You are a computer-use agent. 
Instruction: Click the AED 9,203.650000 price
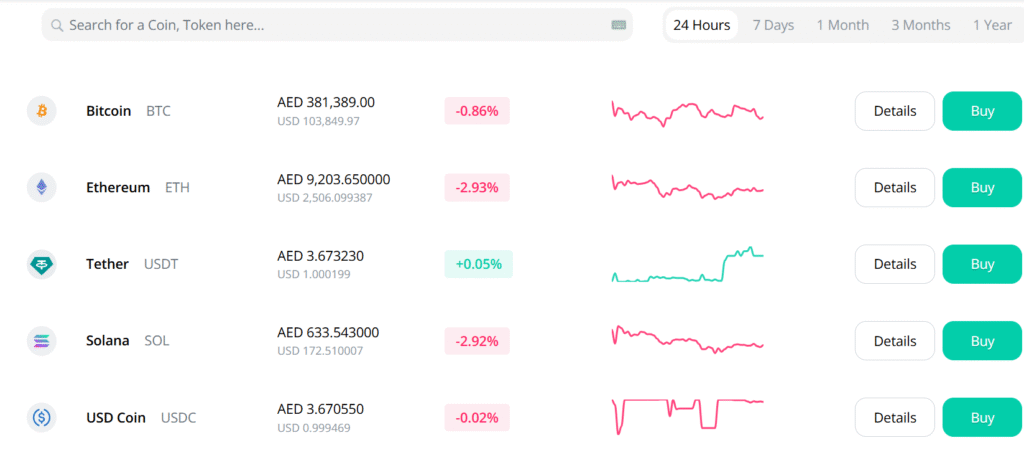pyautogui.click(x=334, y=179)
